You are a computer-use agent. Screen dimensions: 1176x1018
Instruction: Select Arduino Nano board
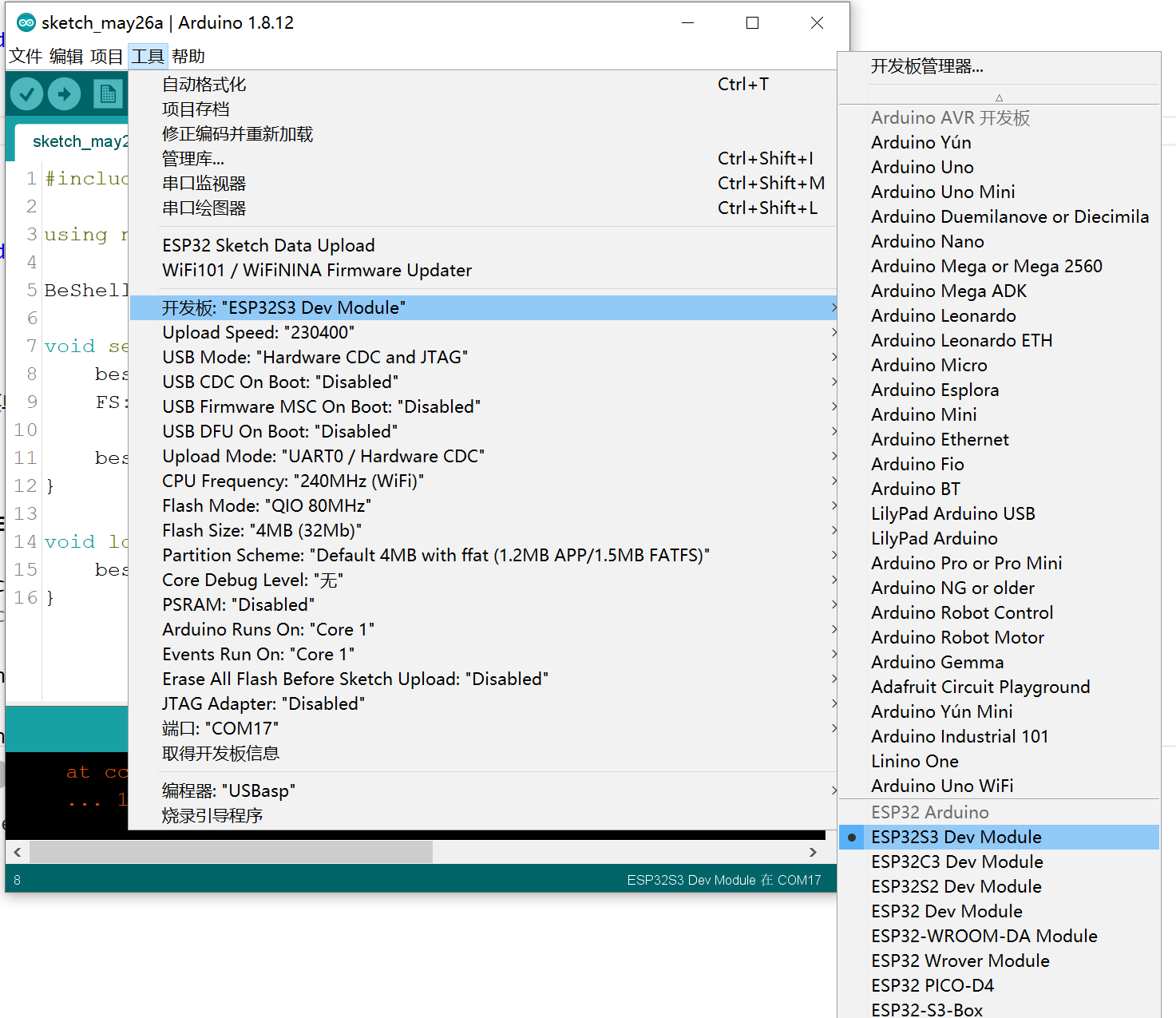(x=999, y=242)
